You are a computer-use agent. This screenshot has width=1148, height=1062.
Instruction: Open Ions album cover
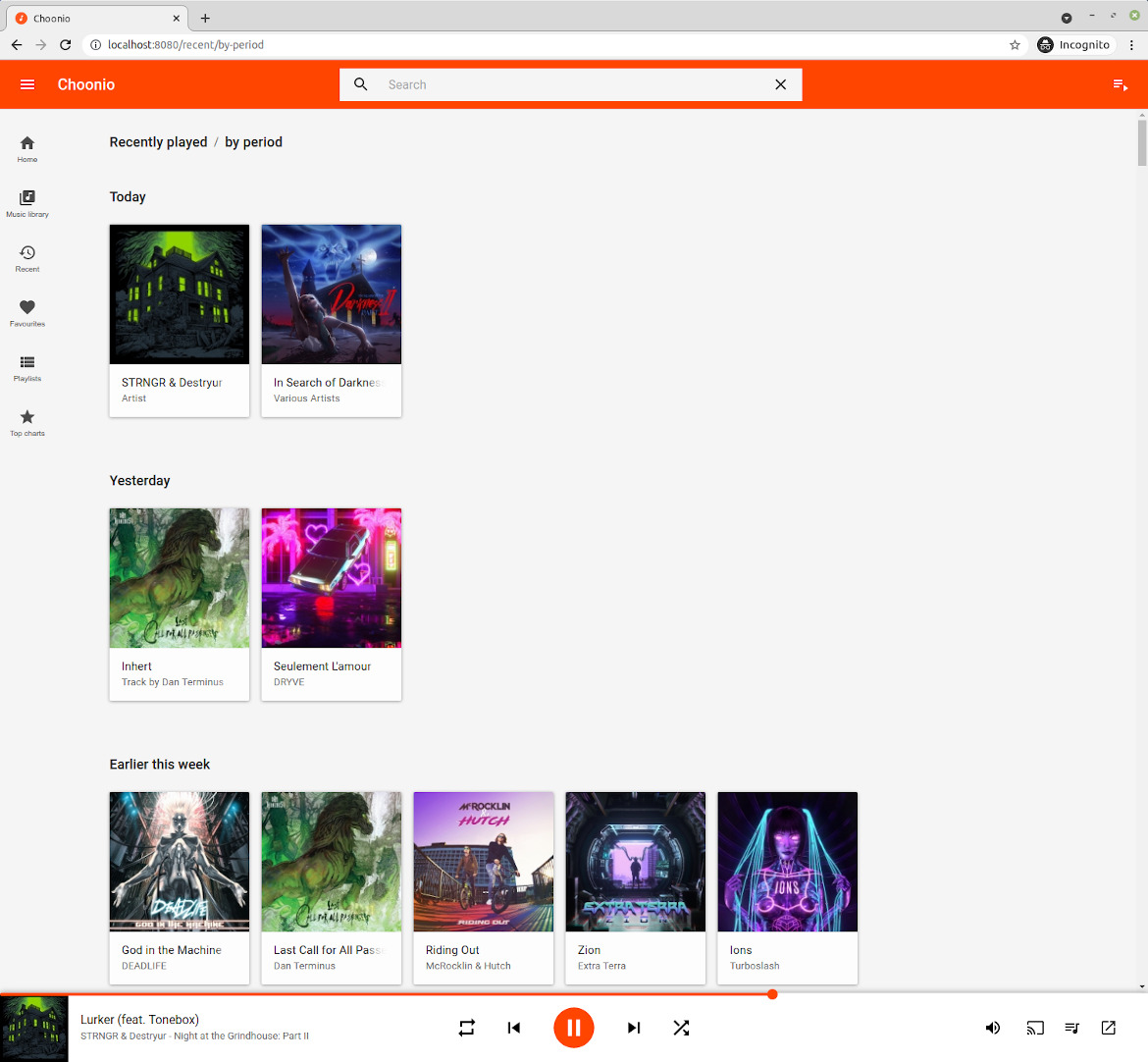pyautogui.click(x=788, y=862)
